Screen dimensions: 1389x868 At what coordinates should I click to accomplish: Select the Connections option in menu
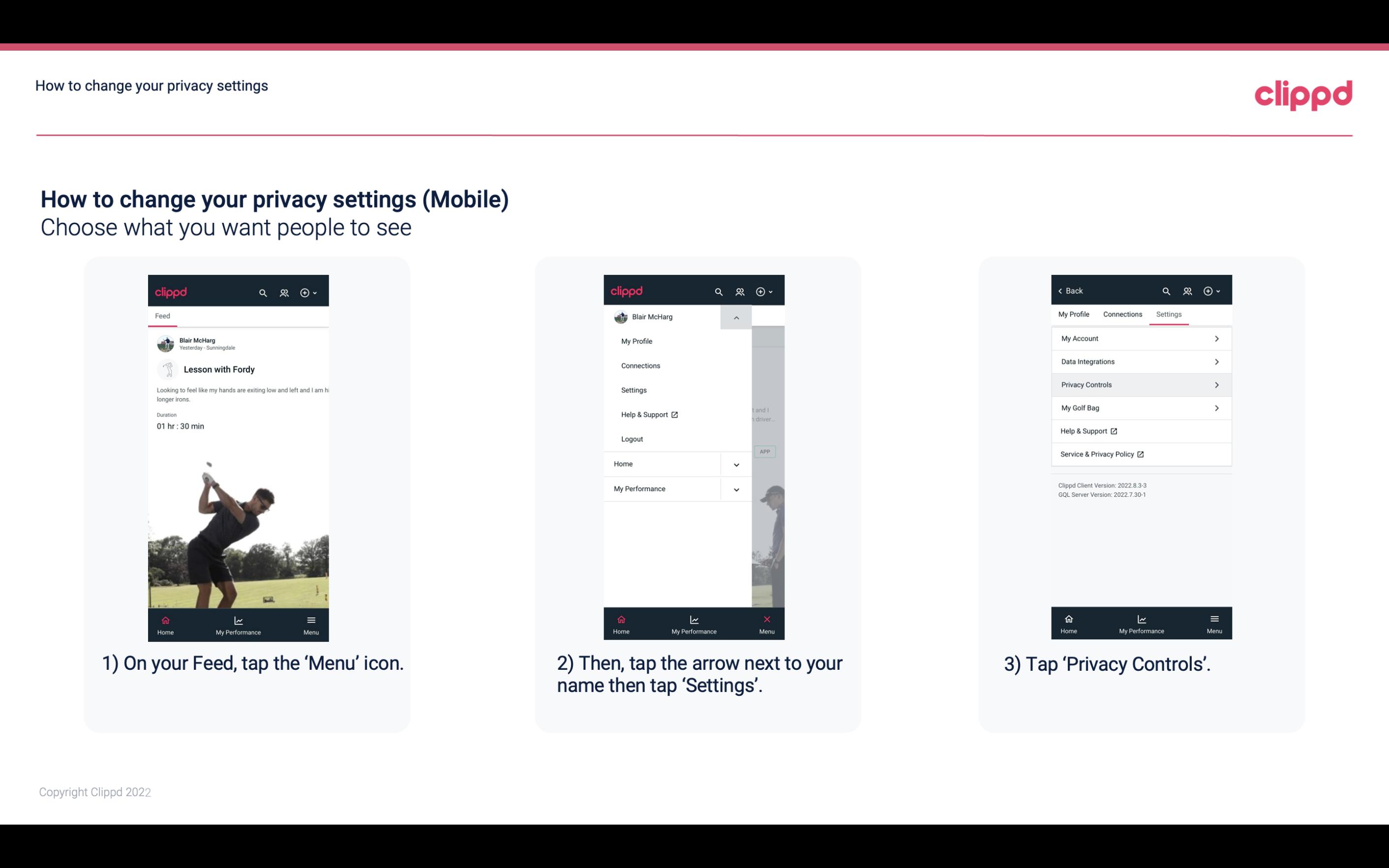click(x=641, y=365)
